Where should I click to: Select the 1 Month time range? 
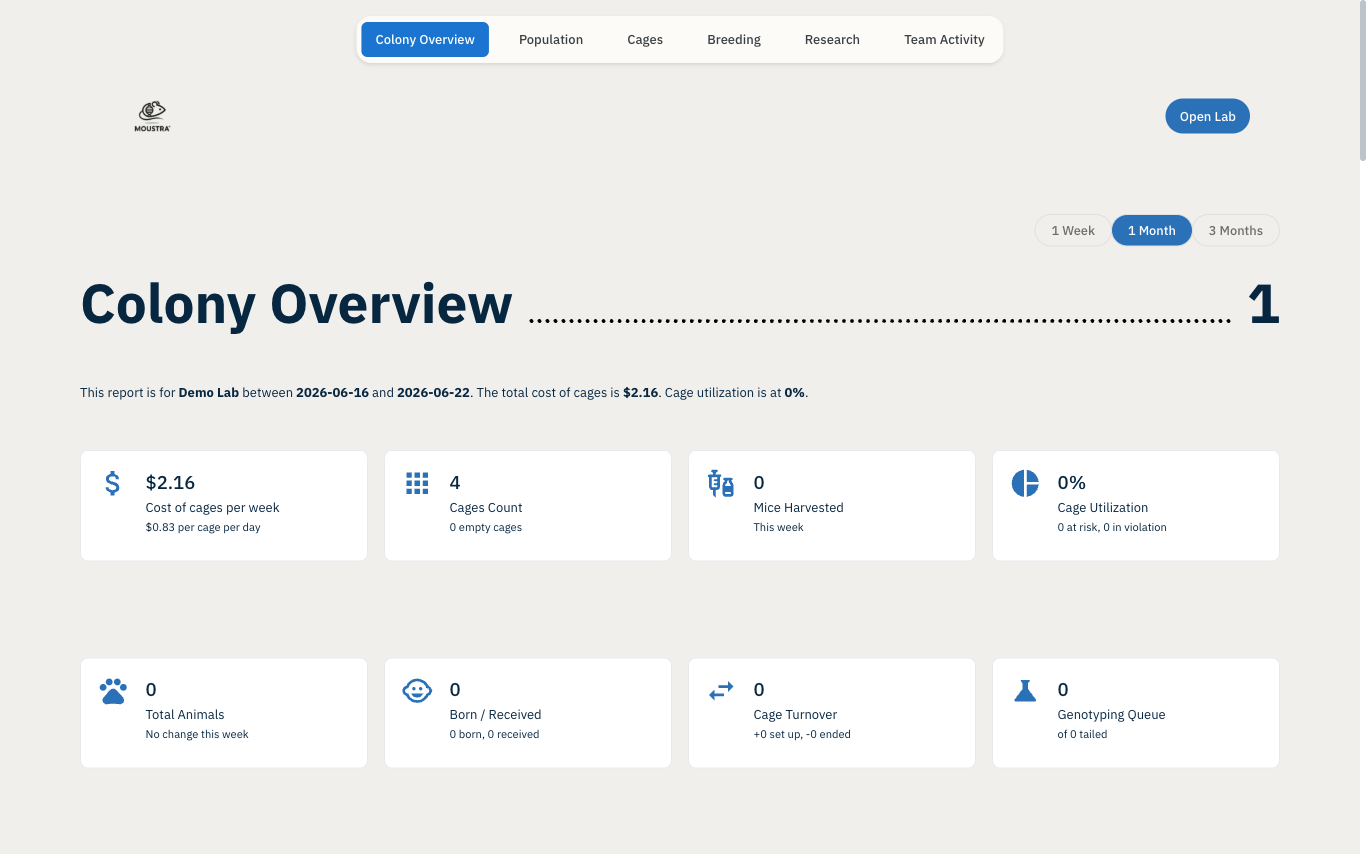point(1152,230)
